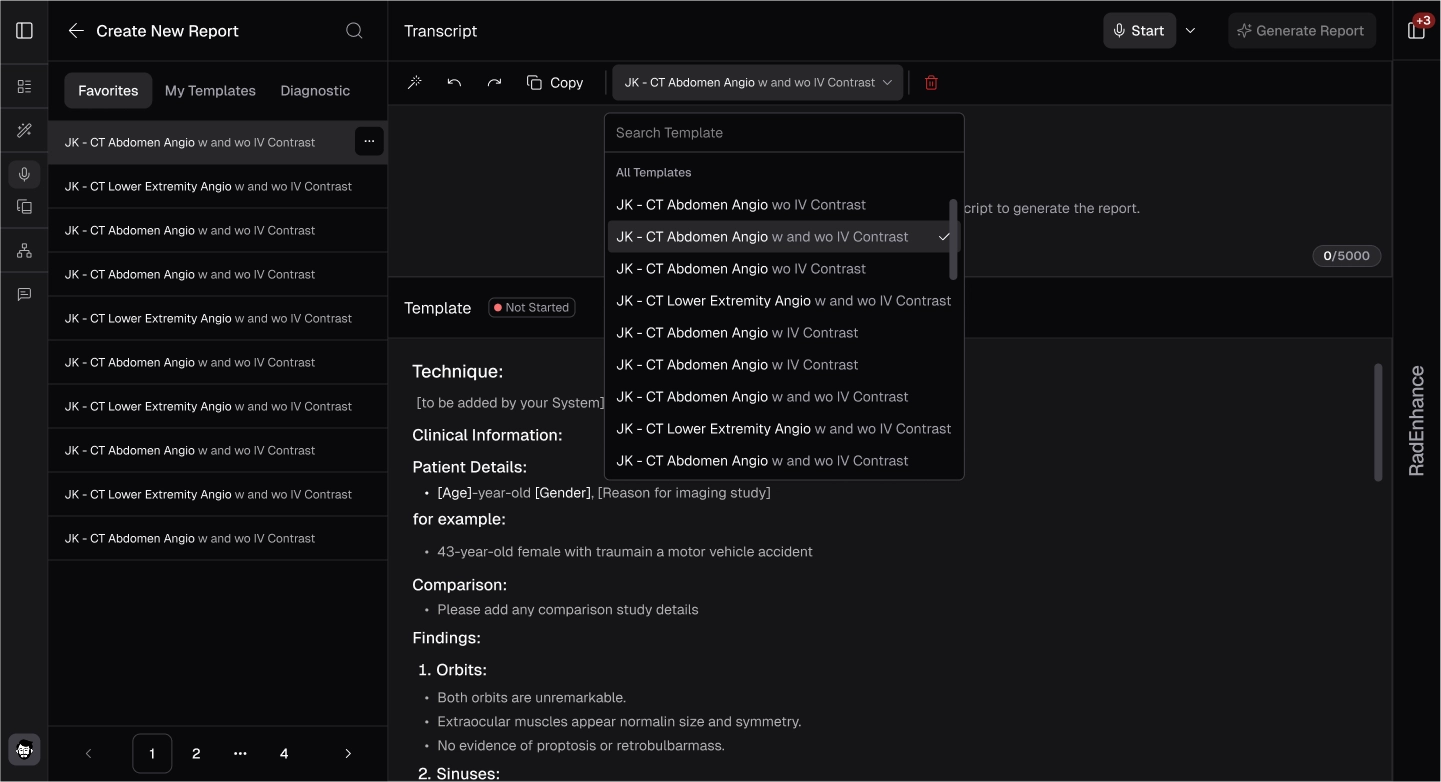Click the Comparison: heading
Viewport: 1441px width, 782px height.
tap(460, 585)
